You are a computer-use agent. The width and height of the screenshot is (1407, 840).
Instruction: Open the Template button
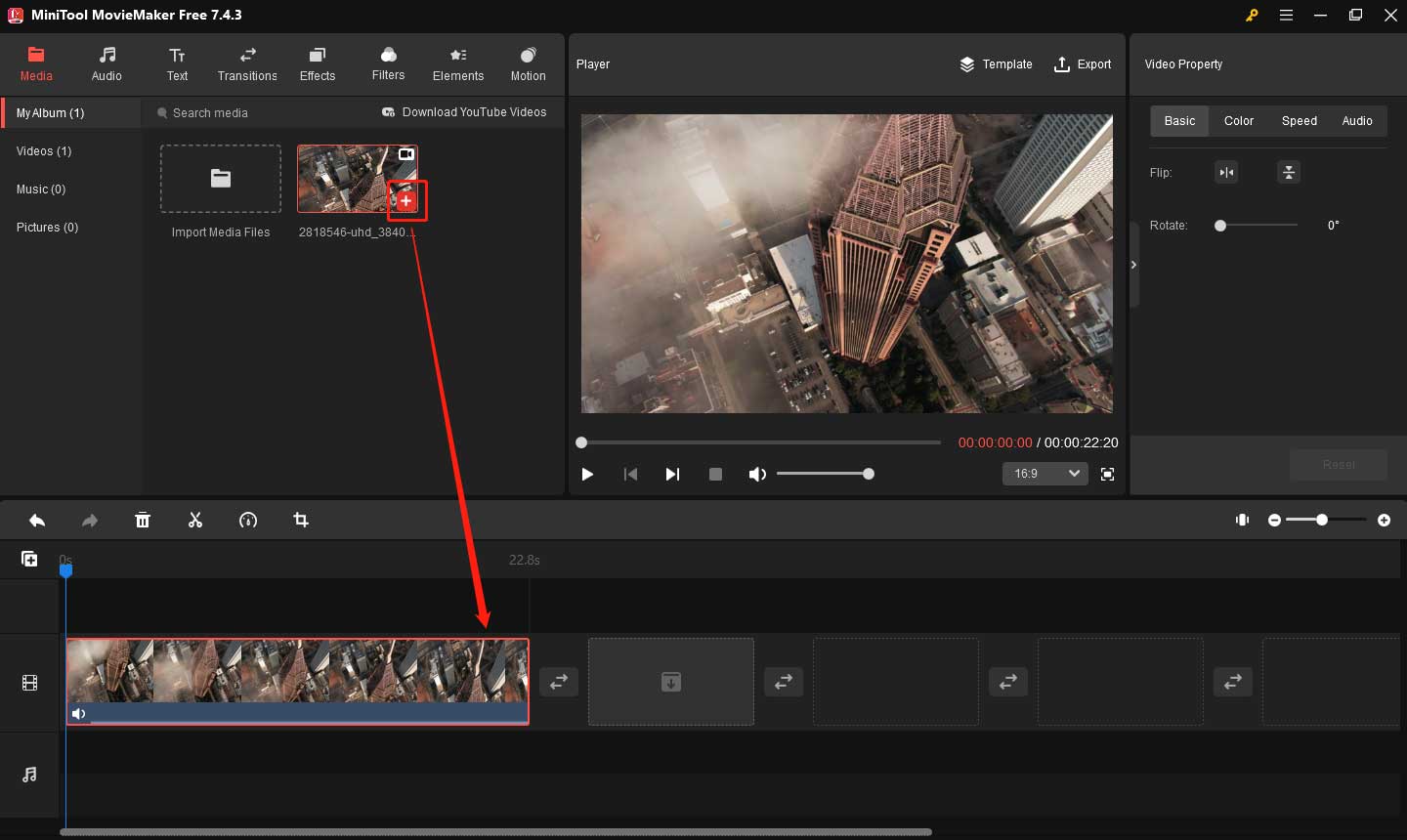click(996, 64)
